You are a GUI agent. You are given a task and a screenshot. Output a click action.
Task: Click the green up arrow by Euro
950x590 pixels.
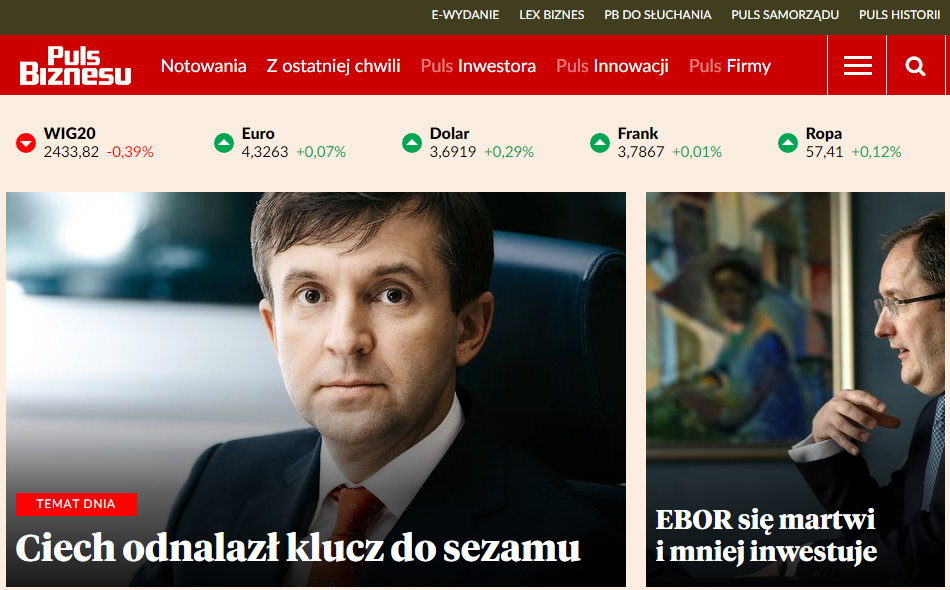[x=224, y=143]
